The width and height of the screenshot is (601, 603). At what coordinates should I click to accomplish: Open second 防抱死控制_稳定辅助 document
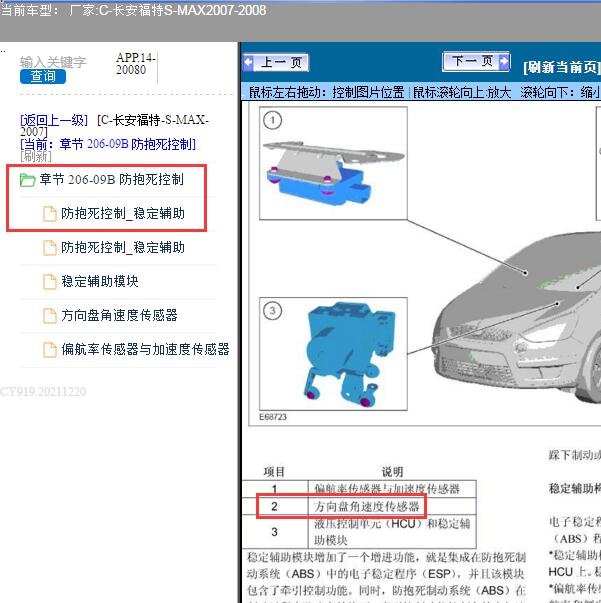123,247
